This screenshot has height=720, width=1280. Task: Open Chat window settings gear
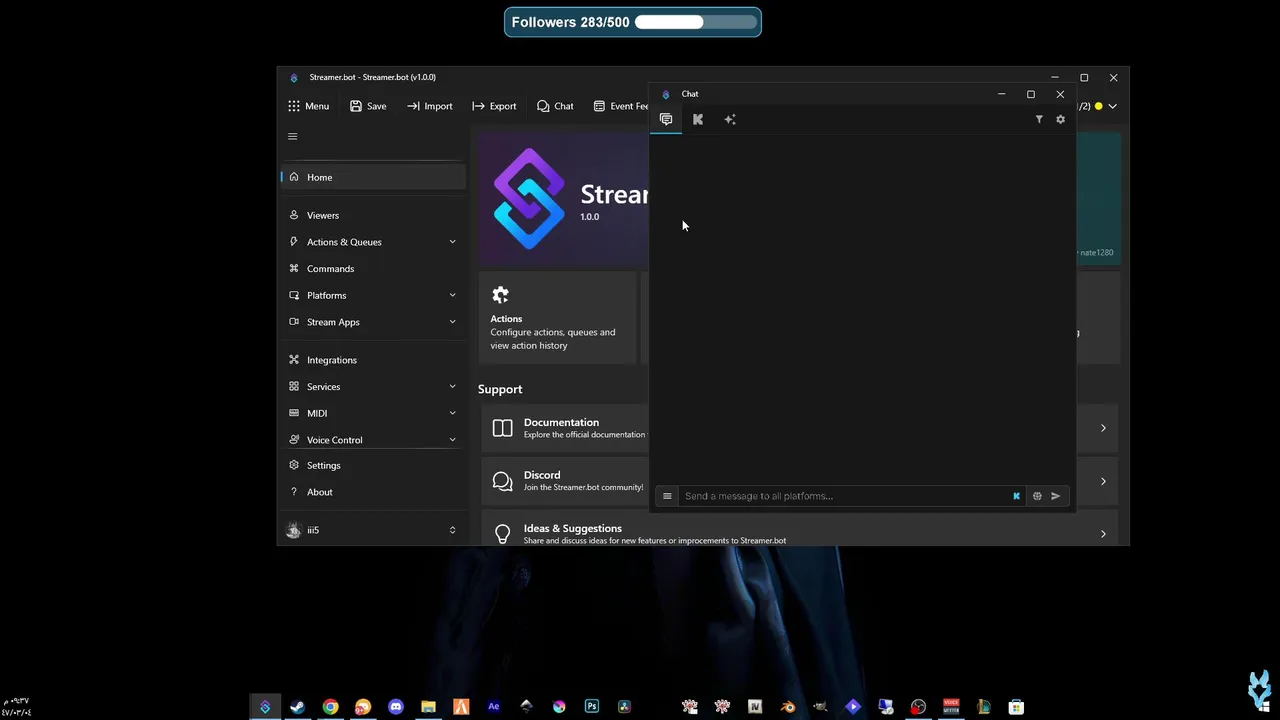pyautogui.click(x=1061, y=119)
